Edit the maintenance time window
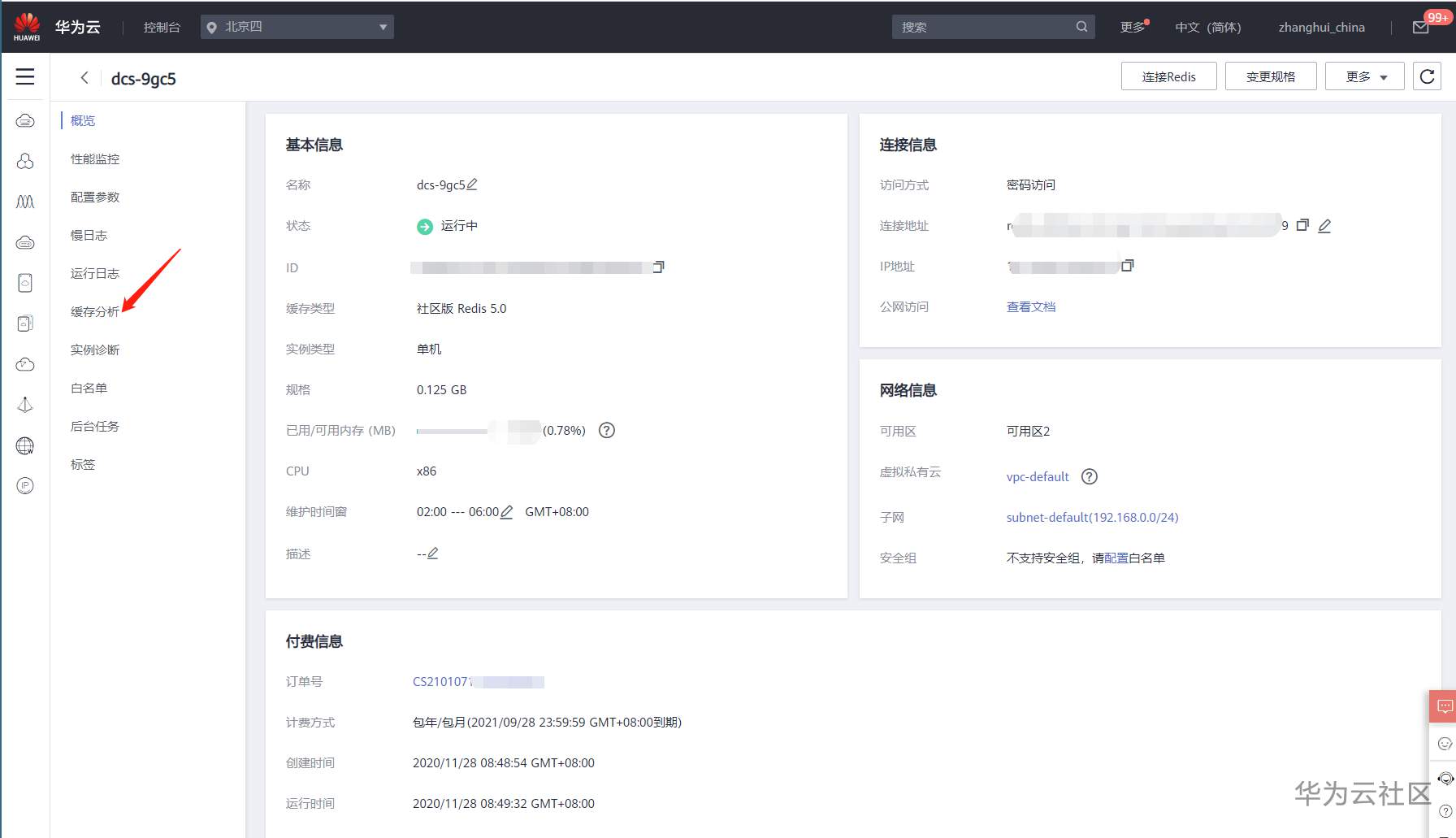The width and height of the screenshot is (1456, 838). (507, 512)
